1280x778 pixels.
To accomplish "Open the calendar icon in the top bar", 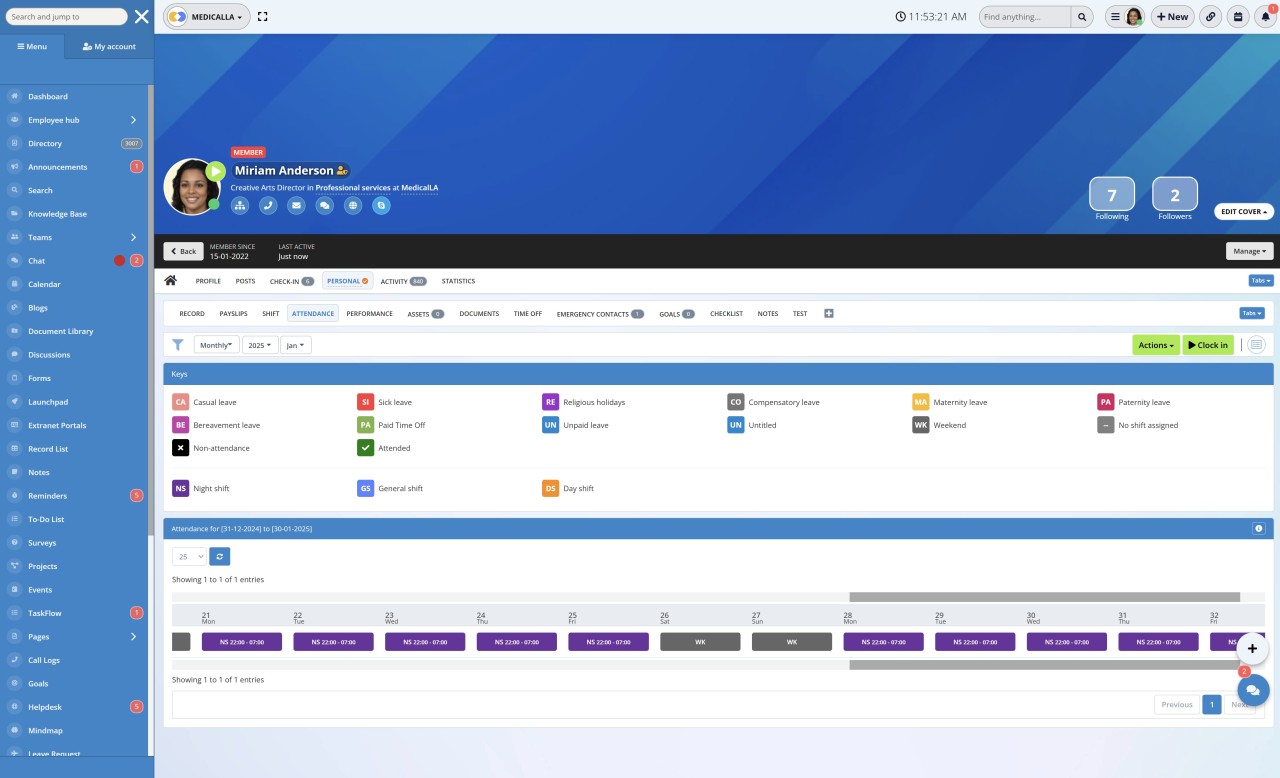I will 1237,16.
